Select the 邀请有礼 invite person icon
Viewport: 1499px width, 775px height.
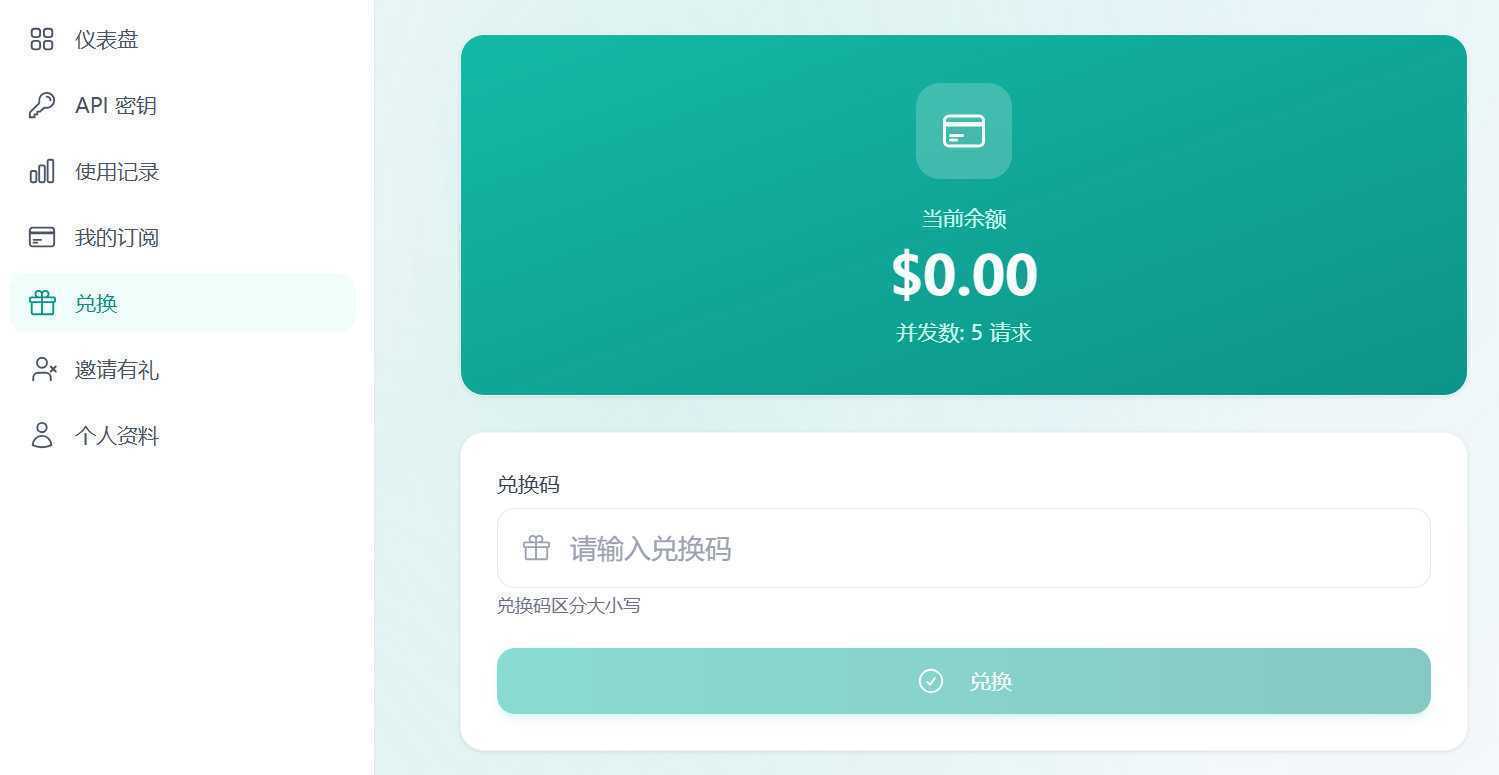[x=42, y=369]
